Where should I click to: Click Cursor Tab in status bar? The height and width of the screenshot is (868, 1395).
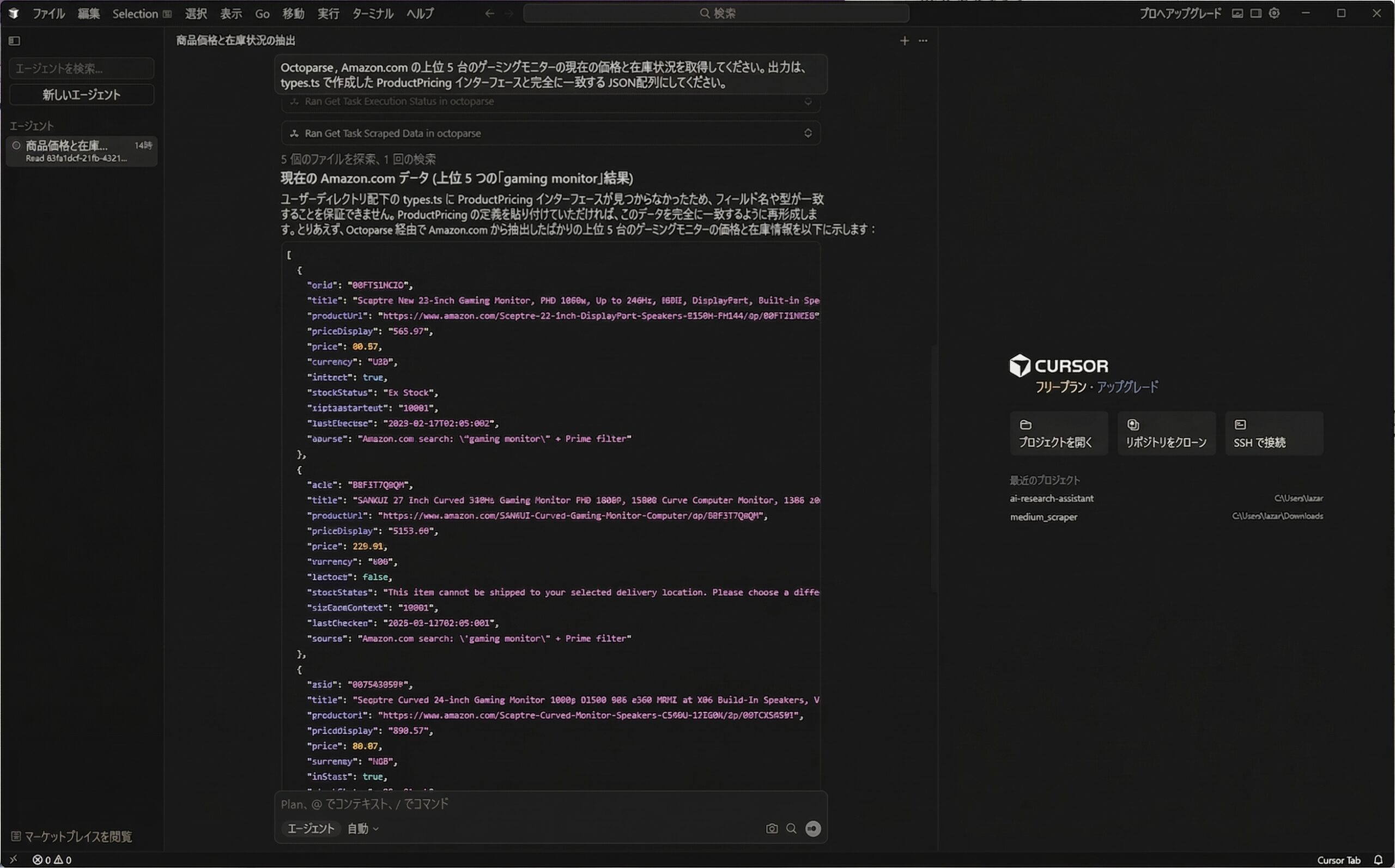pyautogui.click(x=1338, y=860)
